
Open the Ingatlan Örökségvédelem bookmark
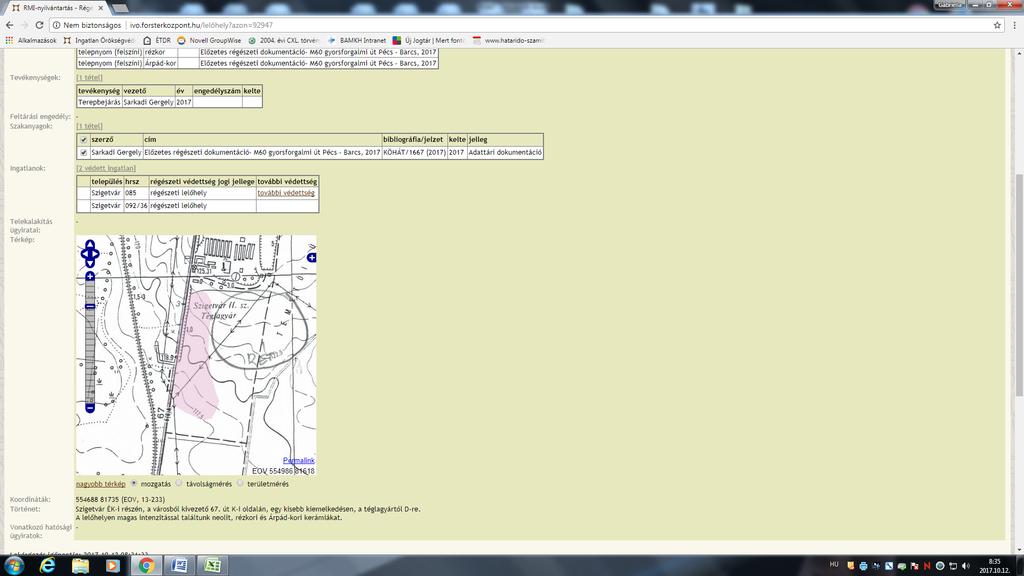tap(99, 40)
